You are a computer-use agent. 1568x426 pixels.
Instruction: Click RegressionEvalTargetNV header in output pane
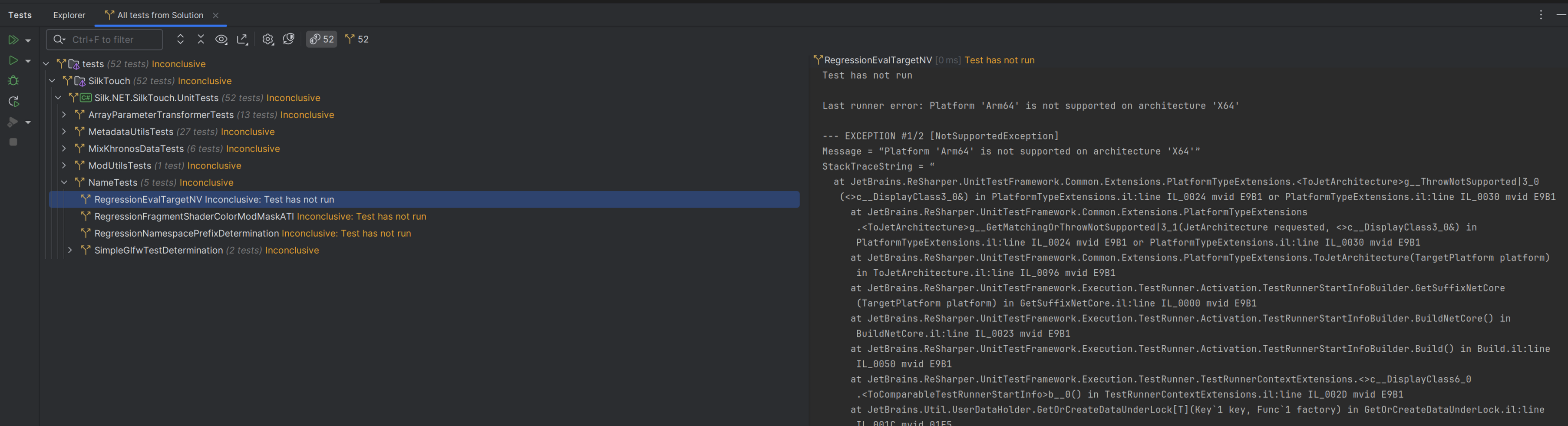point(878,60)
